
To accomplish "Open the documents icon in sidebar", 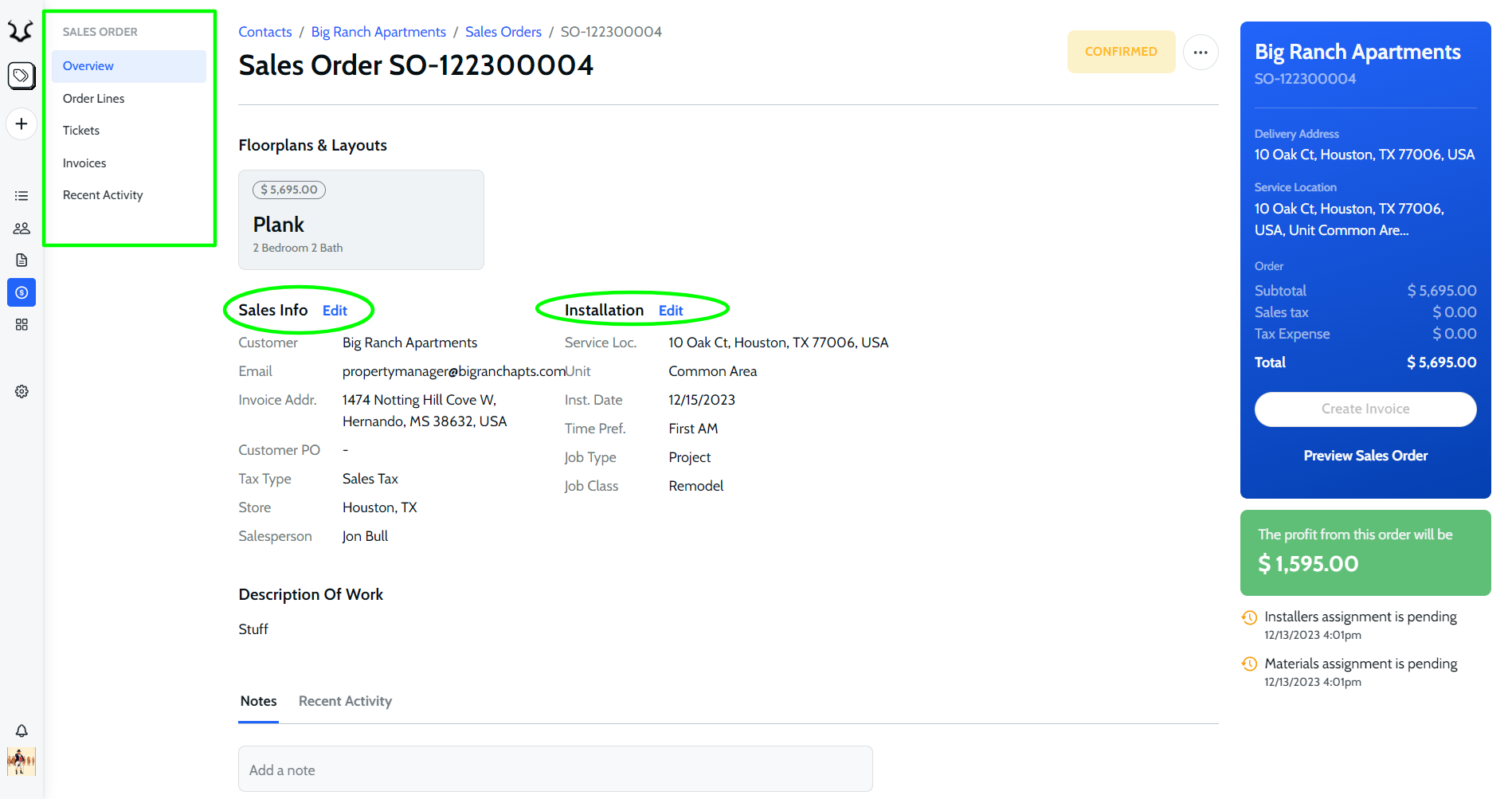I will click(22, 260).
